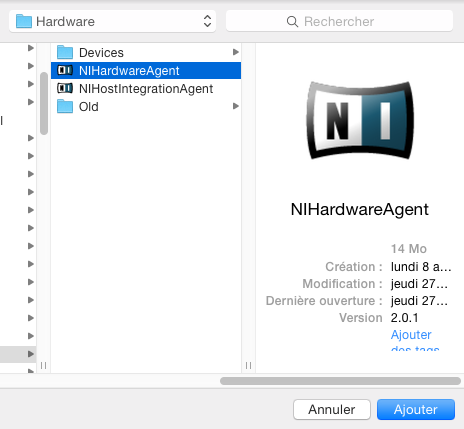Click the Old folder icon

point(65,106)
